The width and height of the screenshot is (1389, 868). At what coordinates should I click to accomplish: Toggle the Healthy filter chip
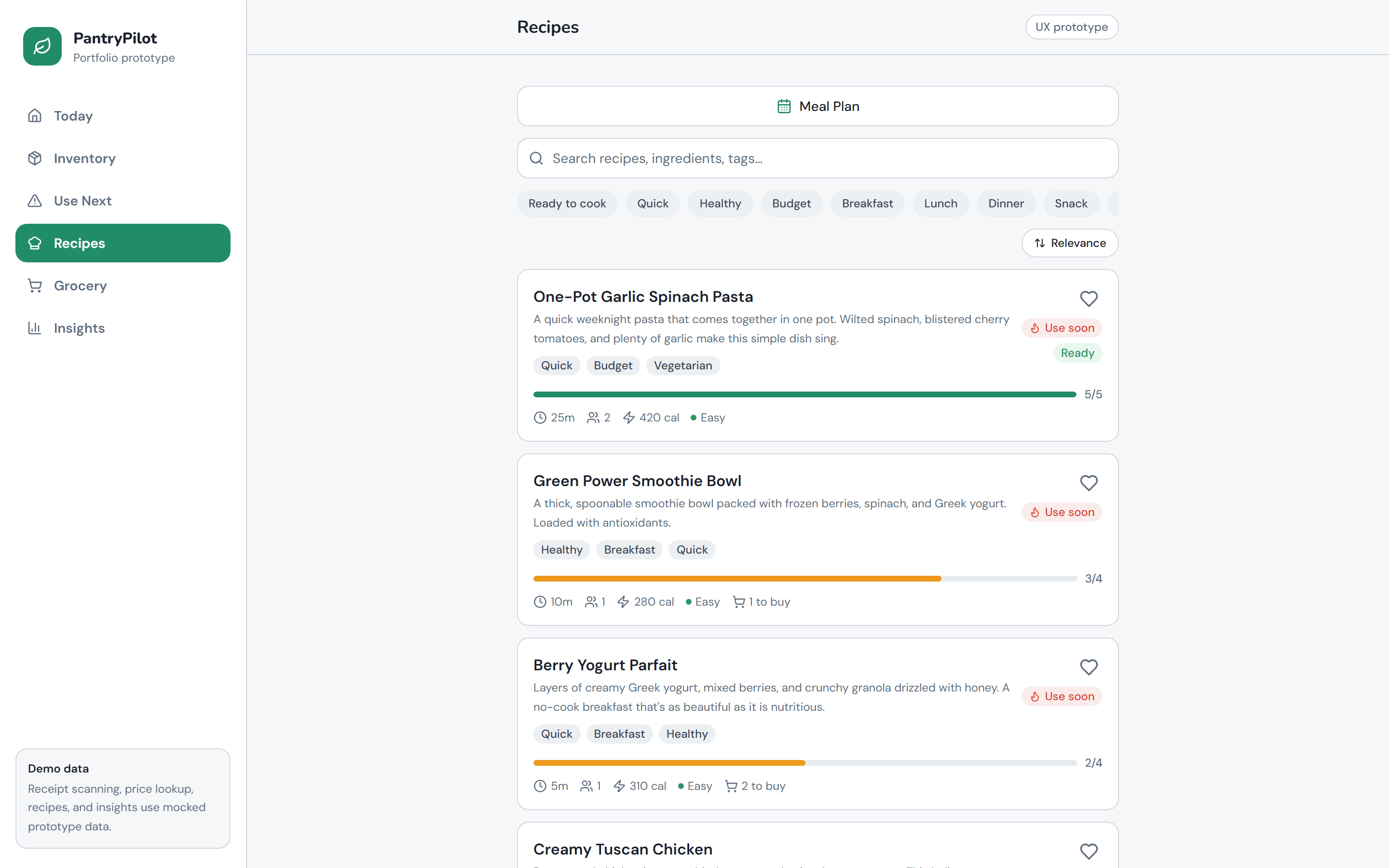[721, 204]
